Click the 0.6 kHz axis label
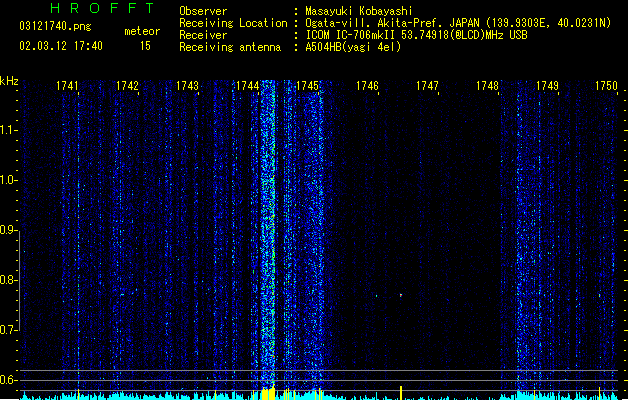629x400 pixels. pos(8,380)
